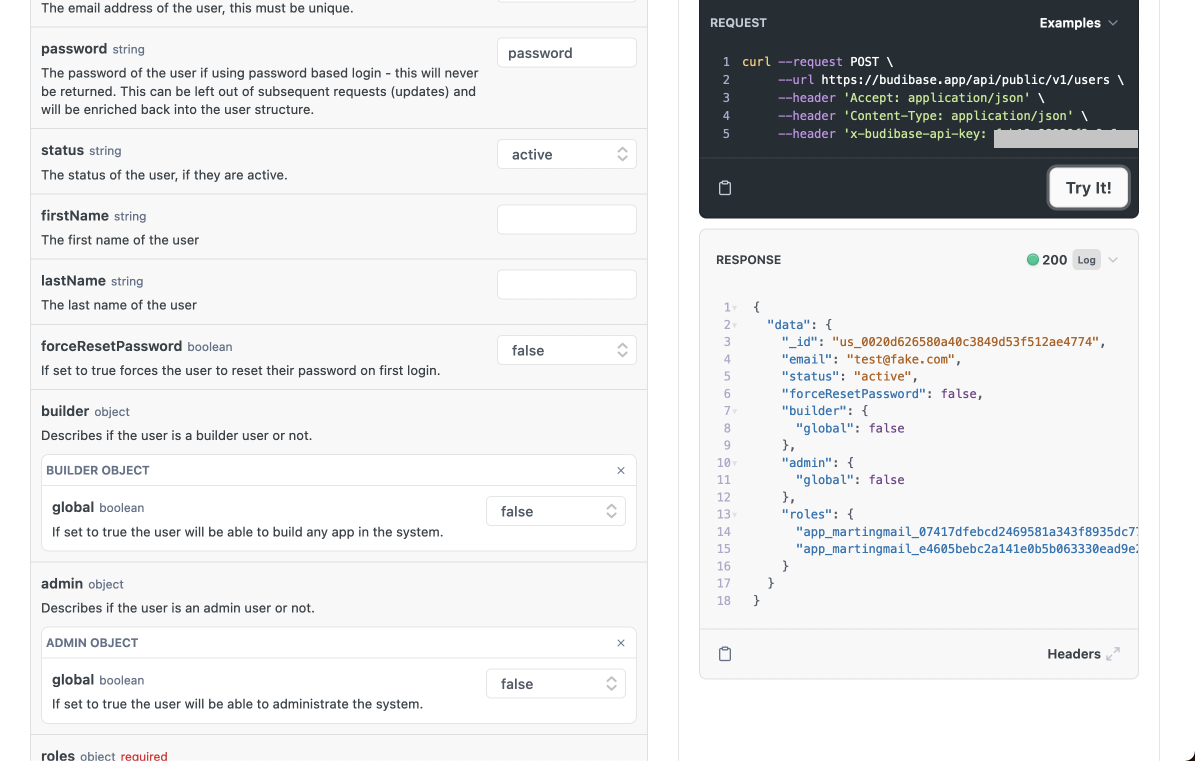Open the status dropdown showing active
1195x761 pixels.
(x=566, y=155)
